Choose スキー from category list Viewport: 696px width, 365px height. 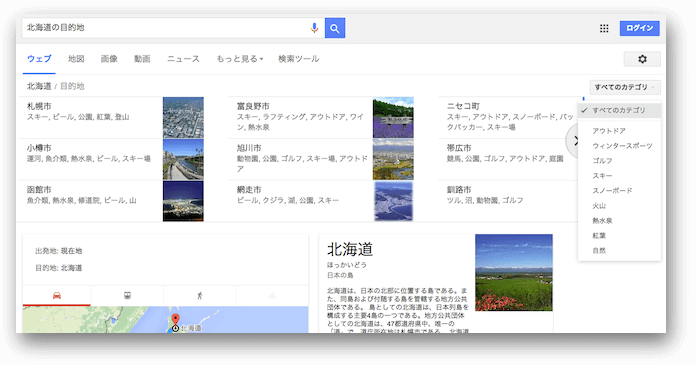click(619, 176)
